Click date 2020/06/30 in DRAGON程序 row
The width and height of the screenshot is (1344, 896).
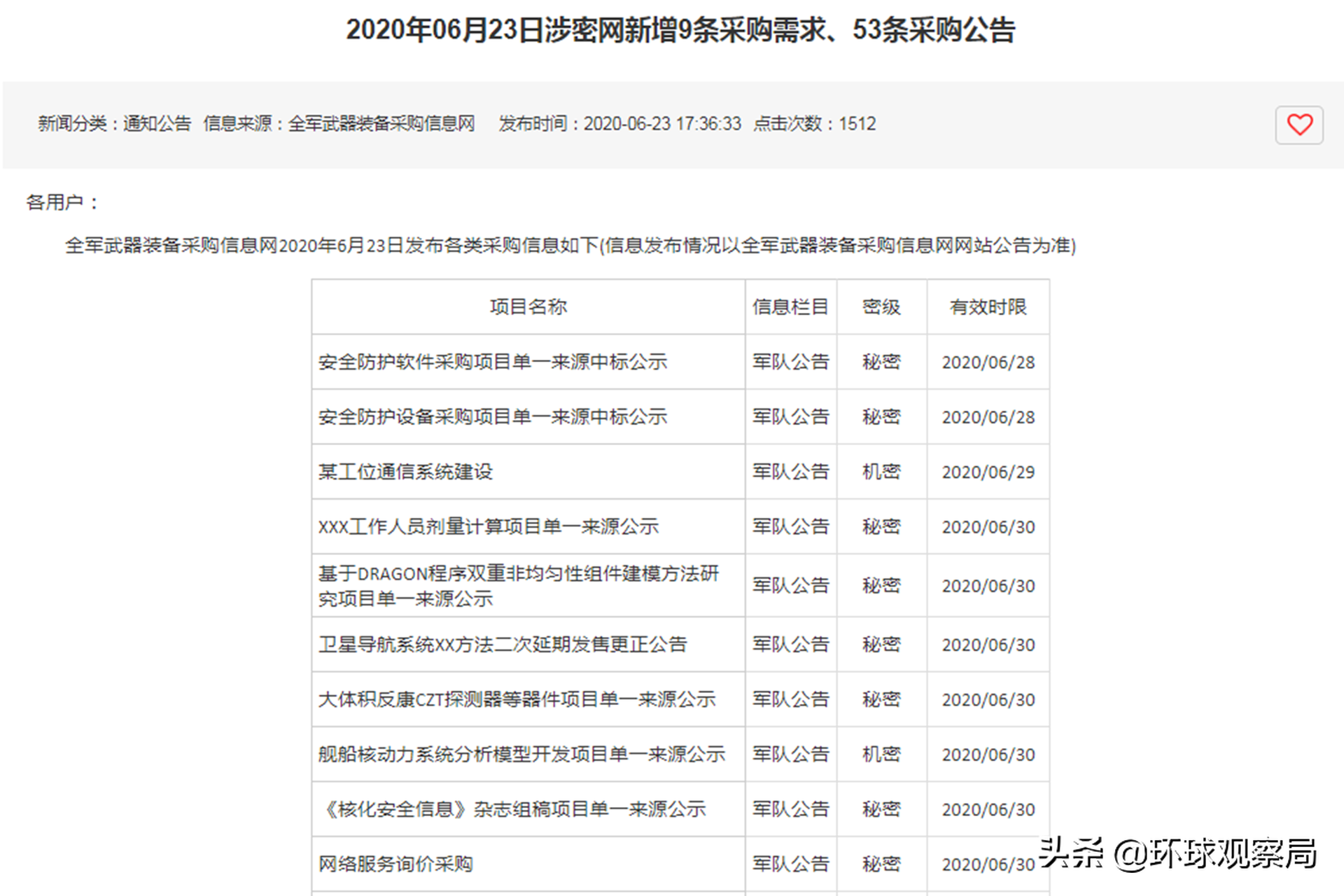click(988, 586)
